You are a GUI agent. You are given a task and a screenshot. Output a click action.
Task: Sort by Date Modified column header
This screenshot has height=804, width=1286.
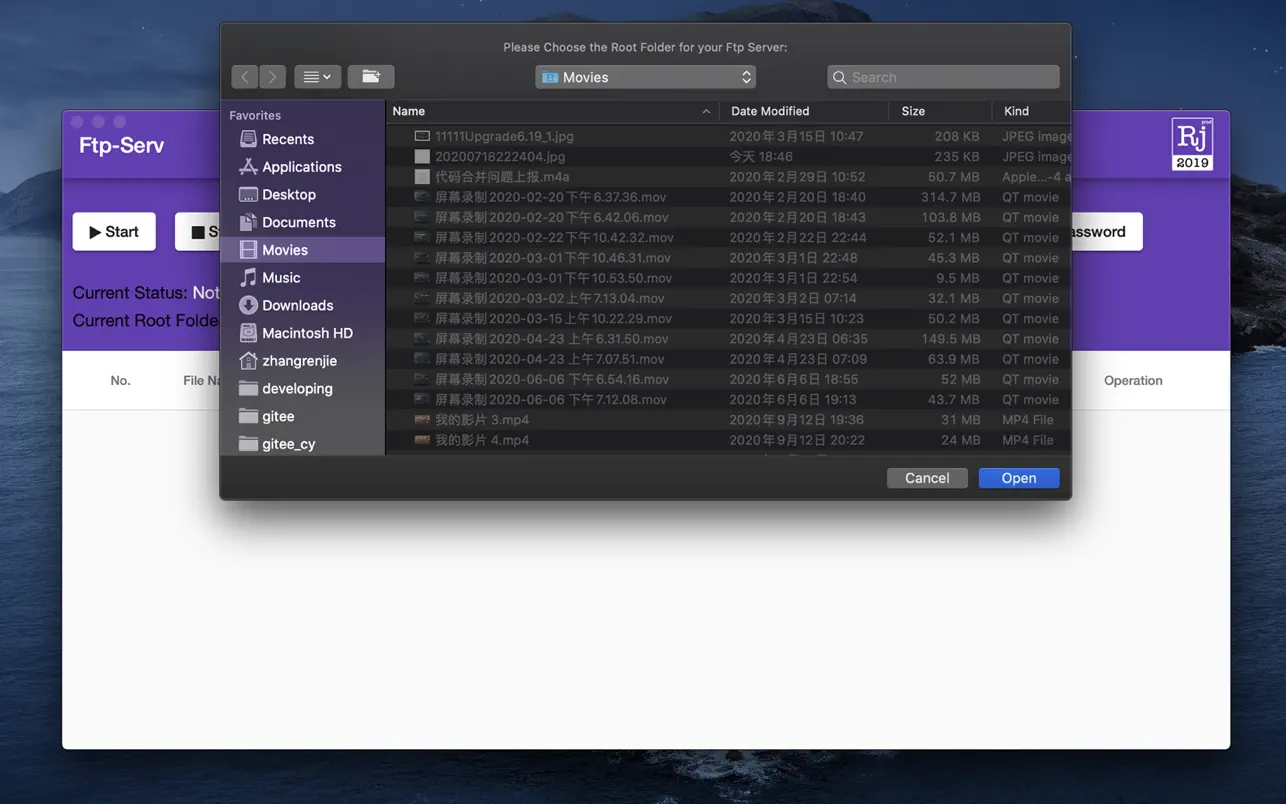770,111
